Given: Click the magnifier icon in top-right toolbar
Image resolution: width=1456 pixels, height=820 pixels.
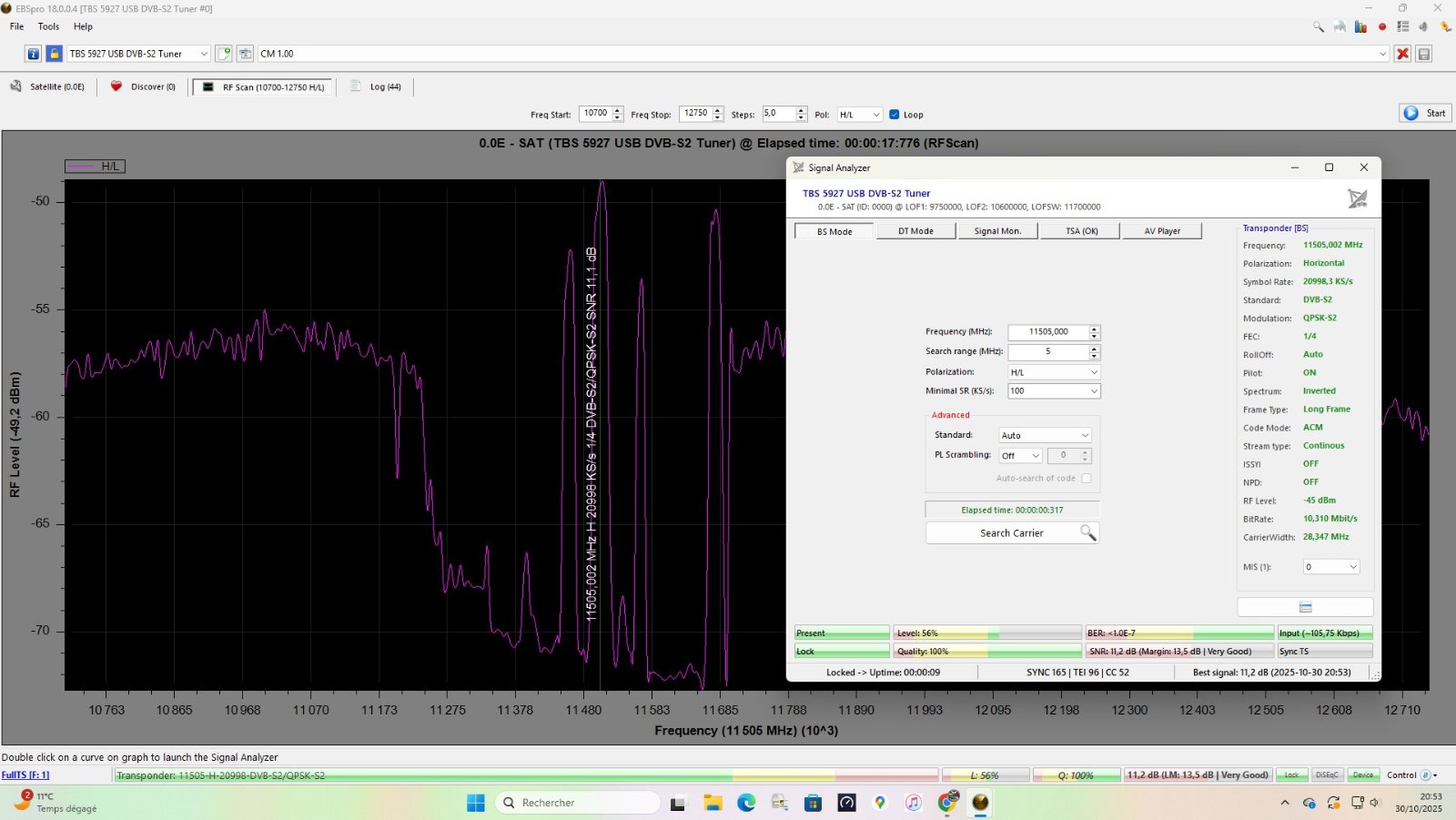Looking at the screenshot, I should (1319, 27).
